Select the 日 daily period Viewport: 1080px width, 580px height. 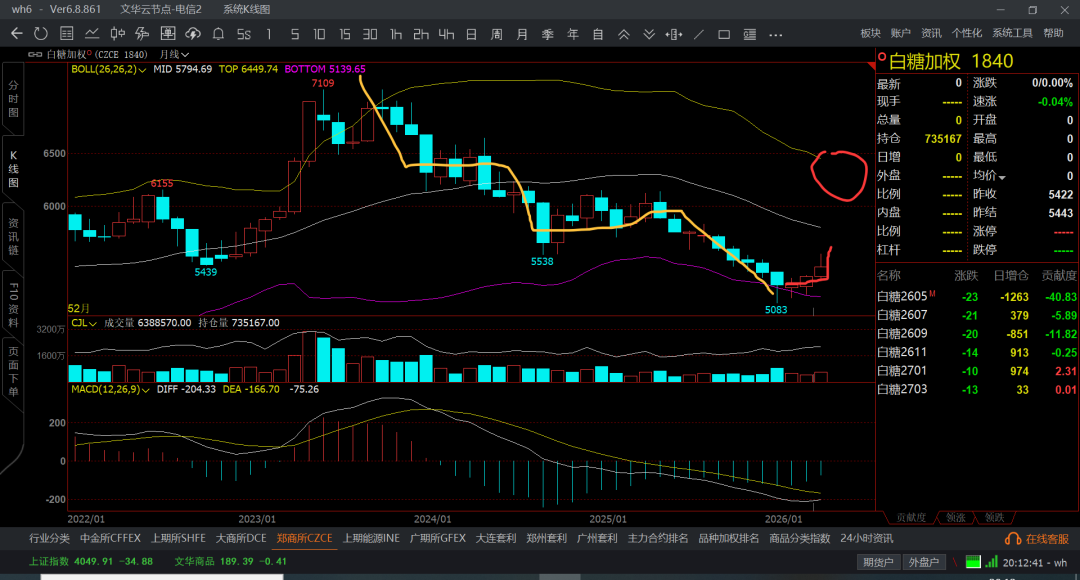point(471,34)
